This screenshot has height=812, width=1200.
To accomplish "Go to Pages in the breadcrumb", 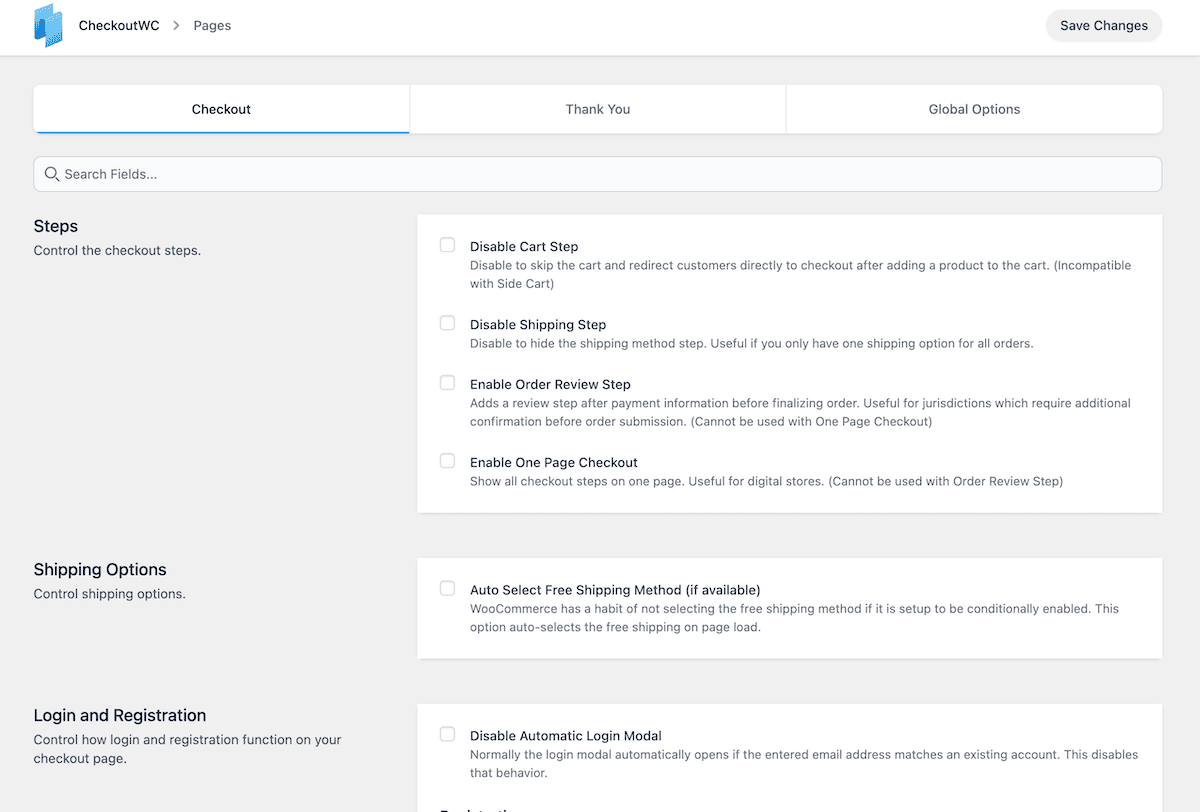I will [x=212, y=26].
